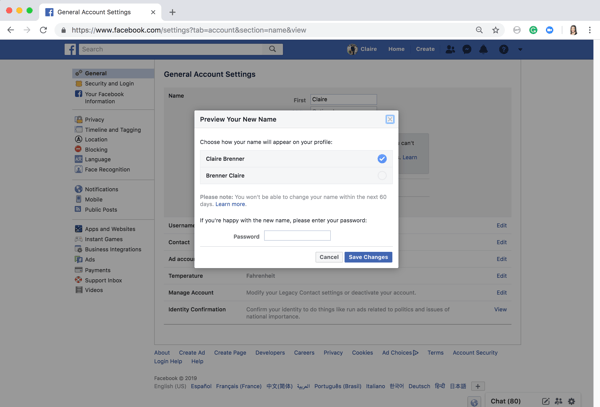
Task: Open the Friend Requests icon
Action: (x=450, y=49)
